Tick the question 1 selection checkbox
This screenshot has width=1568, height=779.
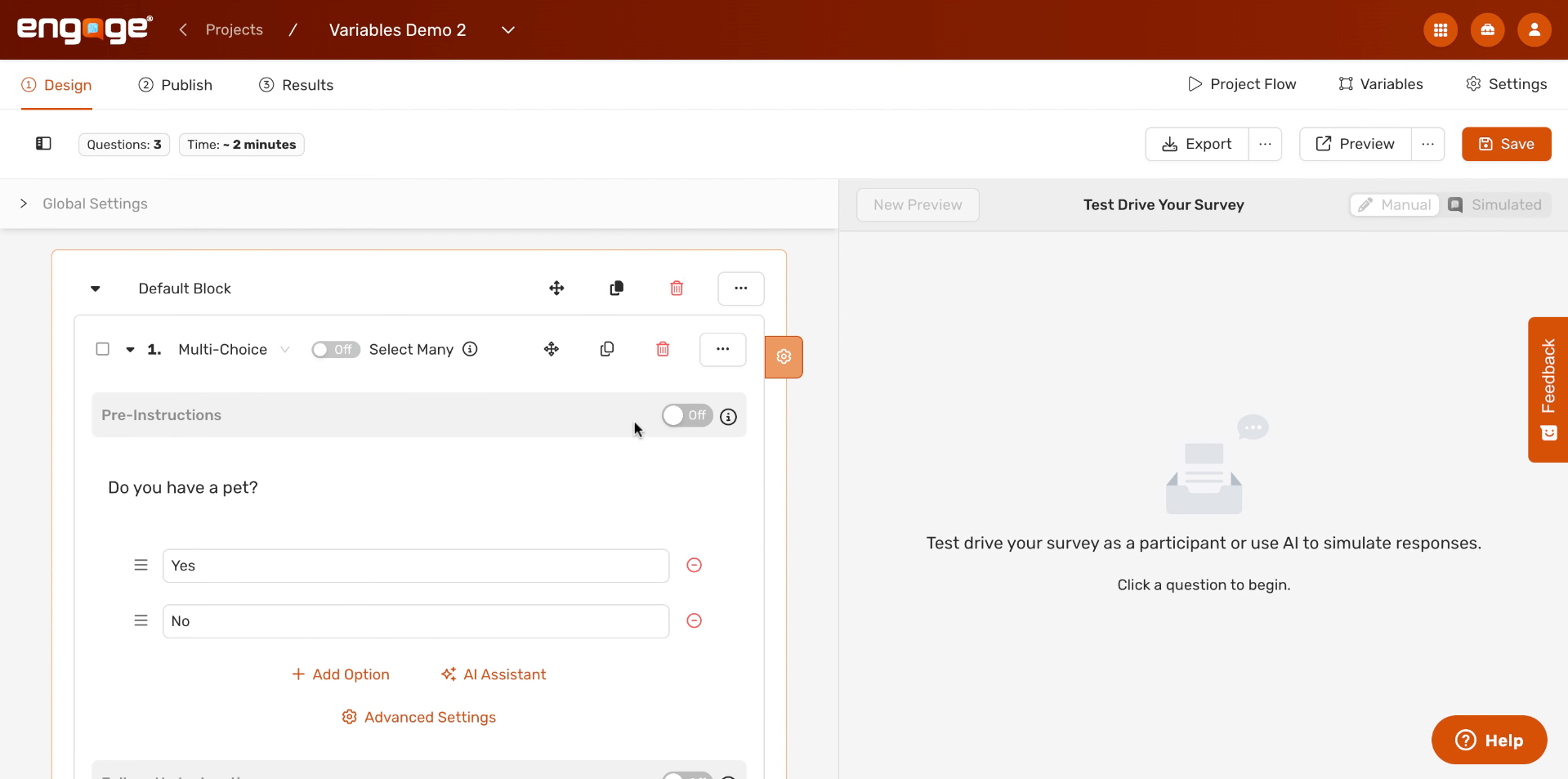[102, 349]
